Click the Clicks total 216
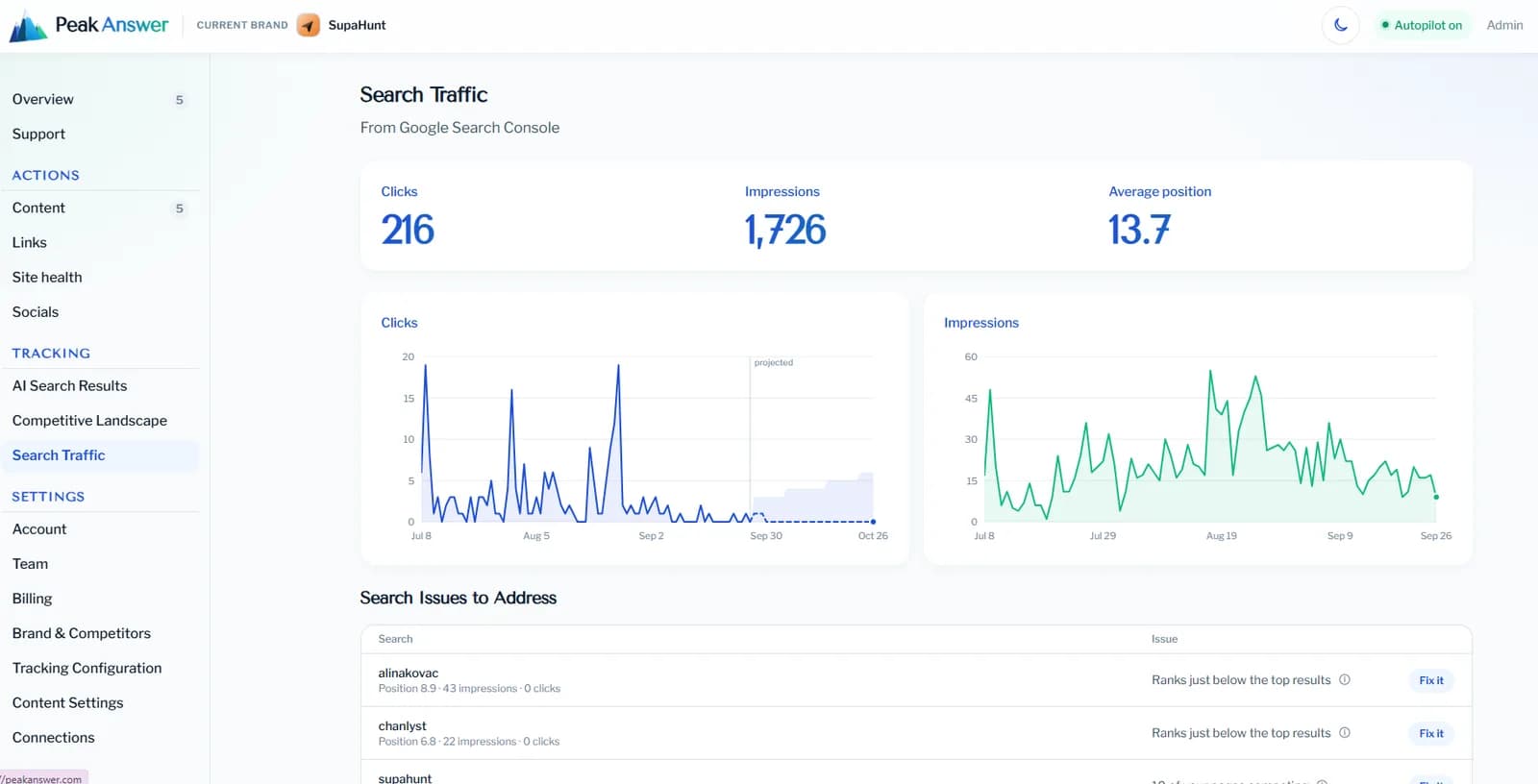The image size is (1538, 784). coord(408,230)
